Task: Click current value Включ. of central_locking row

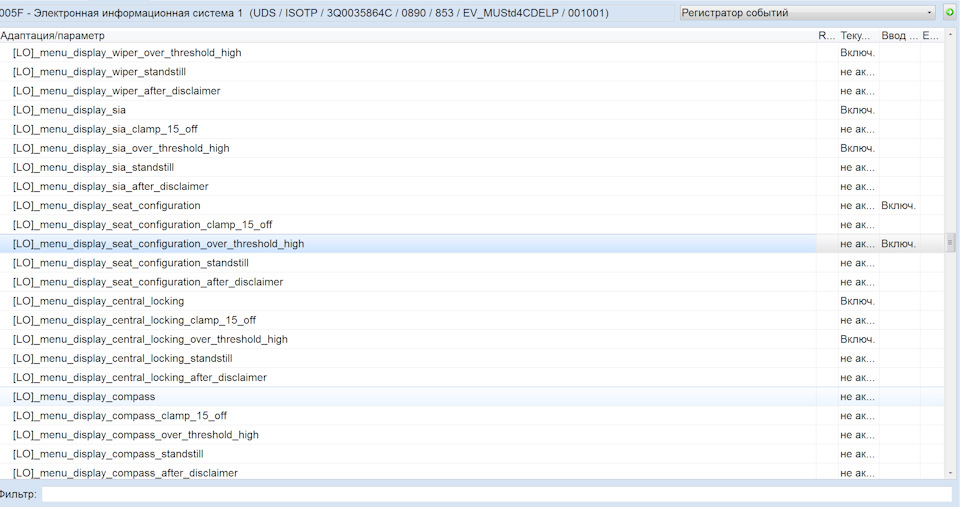Action: (x=857, y=301)
